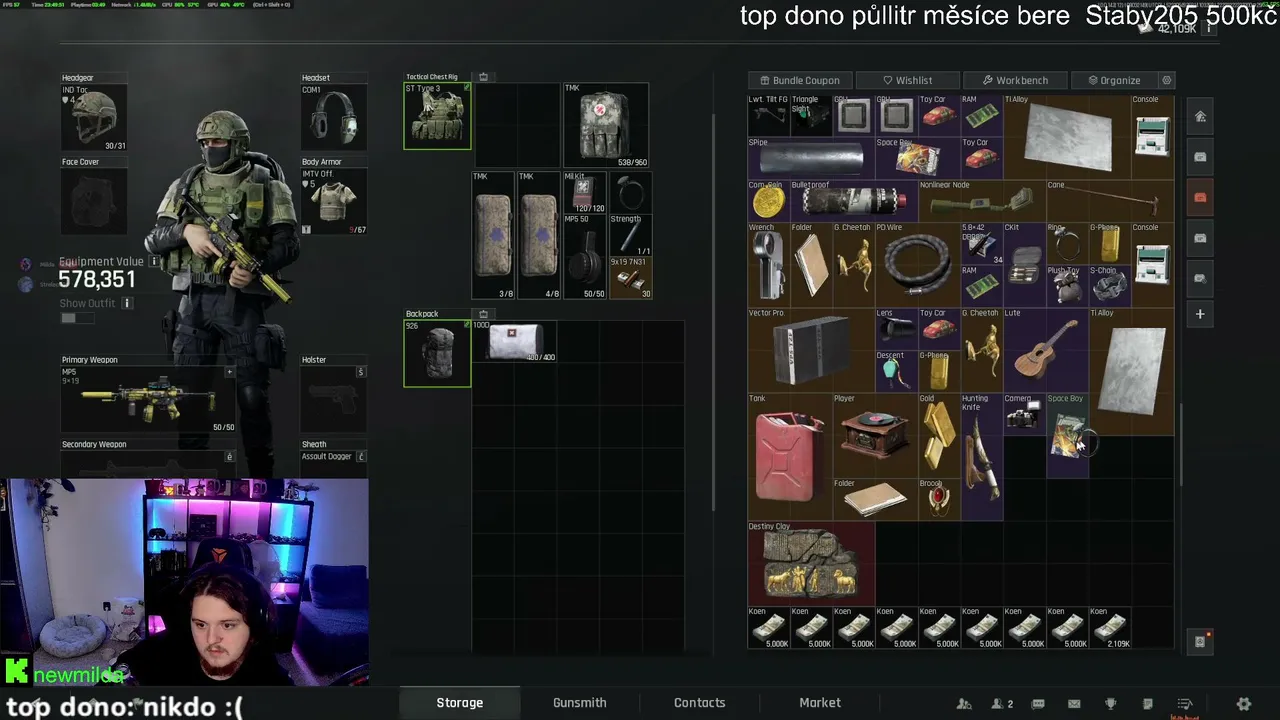Select the PD.Wire coiled cable item
1280x720 pixels.
pos(917,265)
